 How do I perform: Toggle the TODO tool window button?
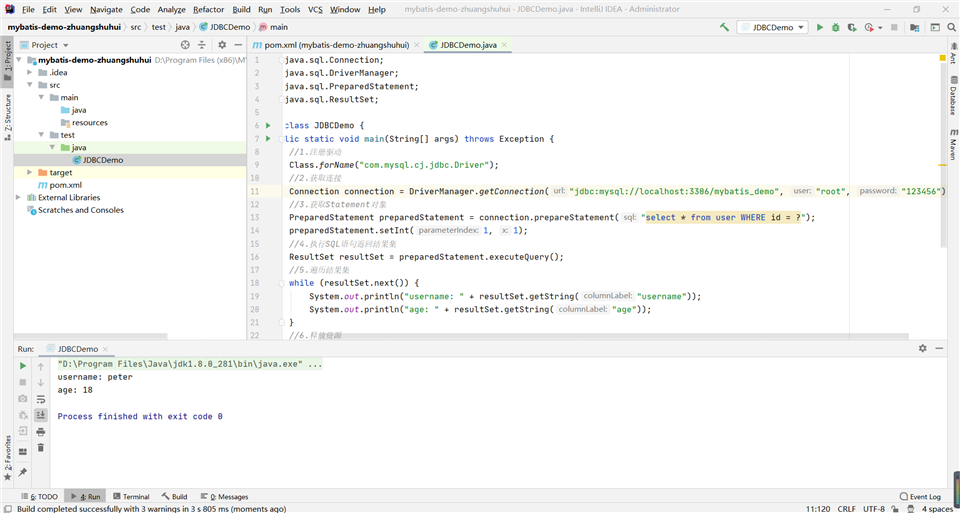[x=40, y=496]
